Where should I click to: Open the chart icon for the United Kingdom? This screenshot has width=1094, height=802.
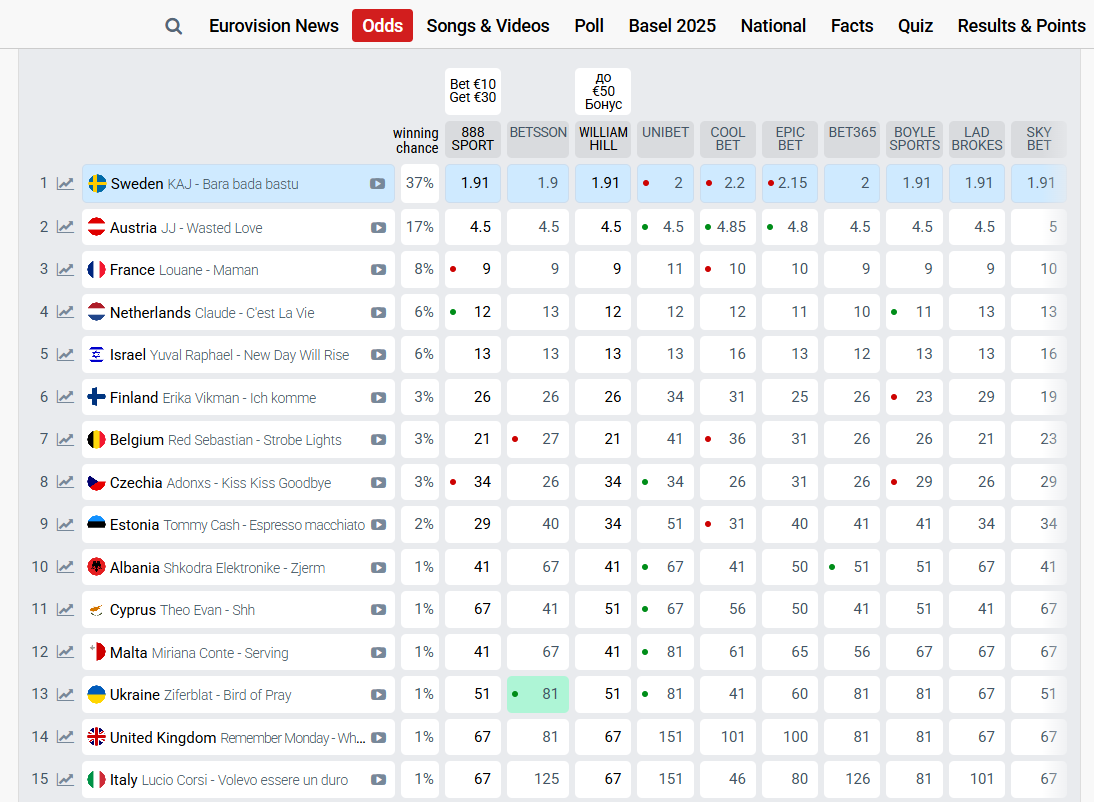pos(65,737)
